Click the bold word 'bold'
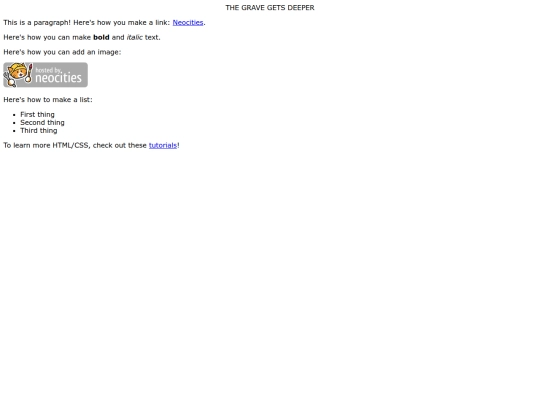540x405 pixels. click(101, 37)
